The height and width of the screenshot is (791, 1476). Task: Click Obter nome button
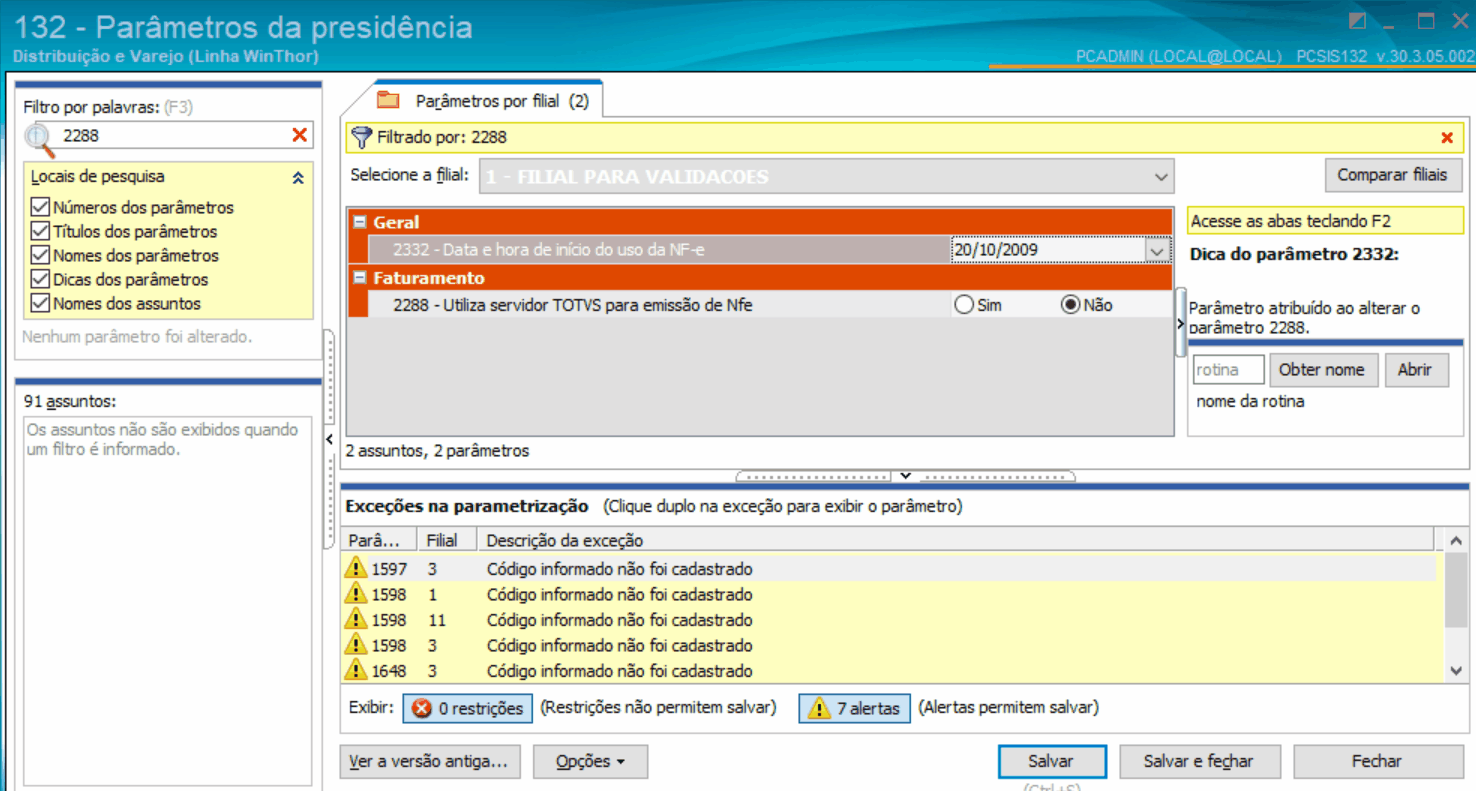(x=1321, y=370)
